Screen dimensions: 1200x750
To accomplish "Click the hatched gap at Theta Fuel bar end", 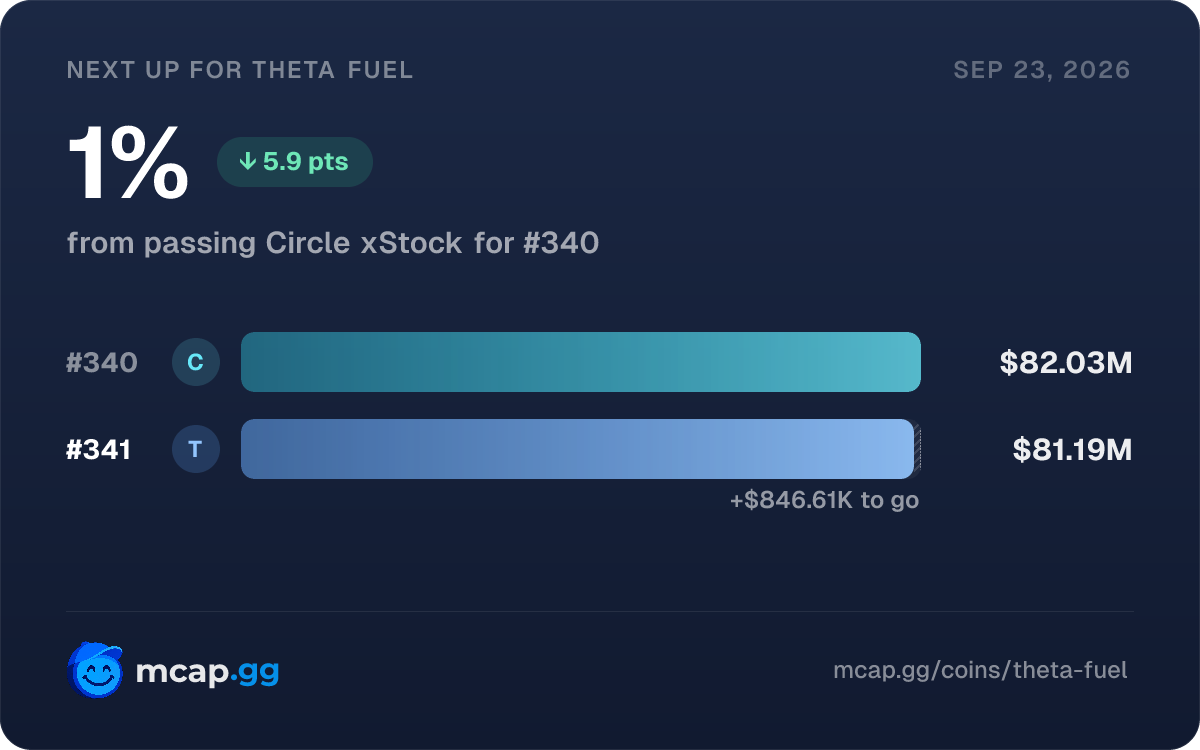I will click(x=918, y=449).
